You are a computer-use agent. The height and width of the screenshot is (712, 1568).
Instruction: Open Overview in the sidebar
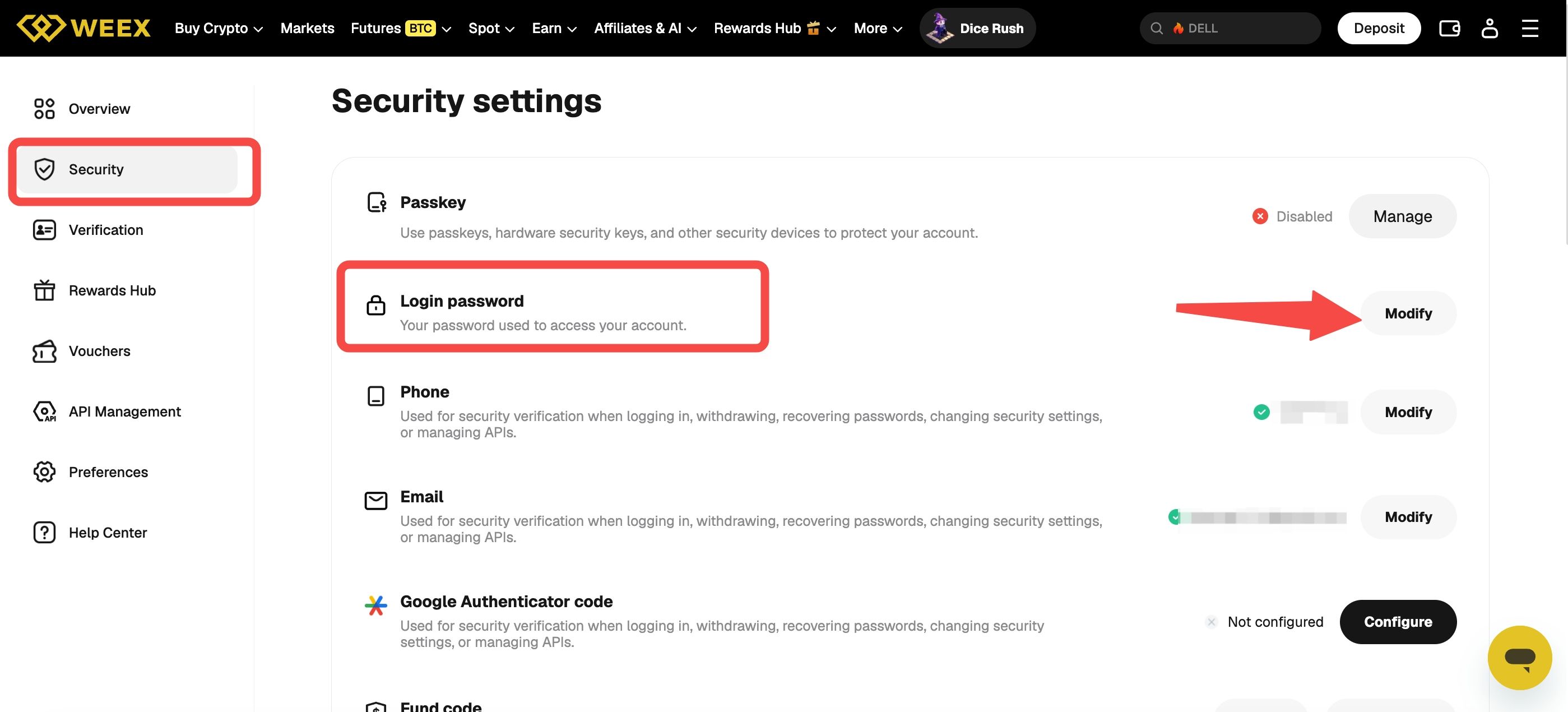pos(127,109)
